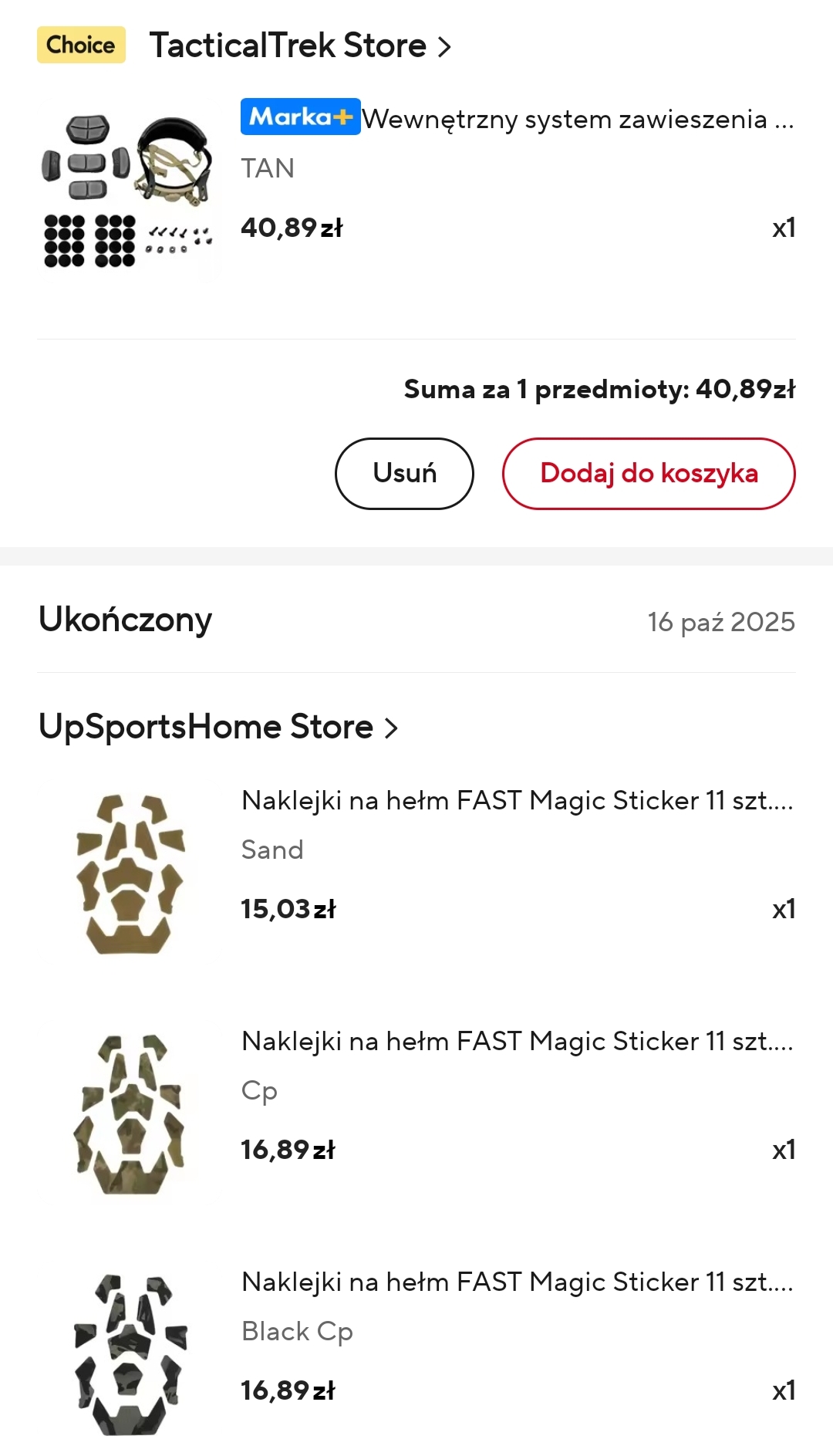Open Black Cp variant sticker title
The width and height of the screenshot is (833, 1456).
(x=517, y=1282)
